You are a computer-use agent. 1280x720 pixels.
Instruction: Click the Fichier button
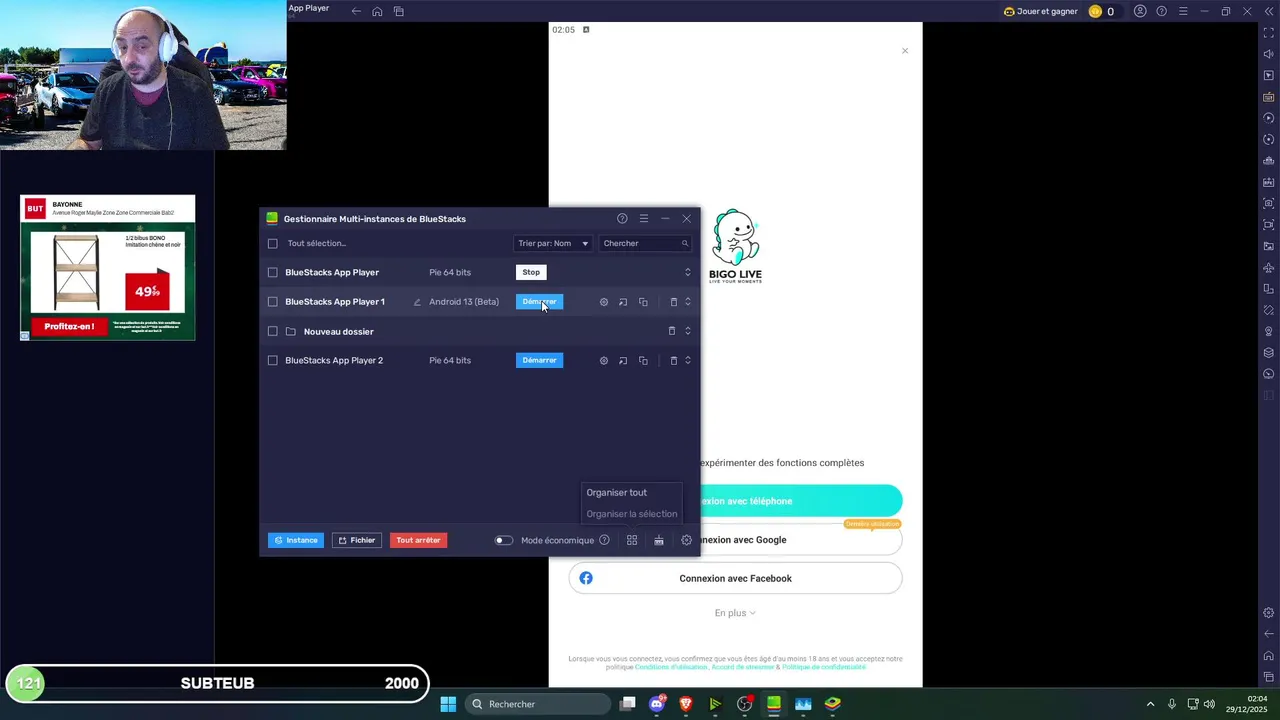point(357,540)
